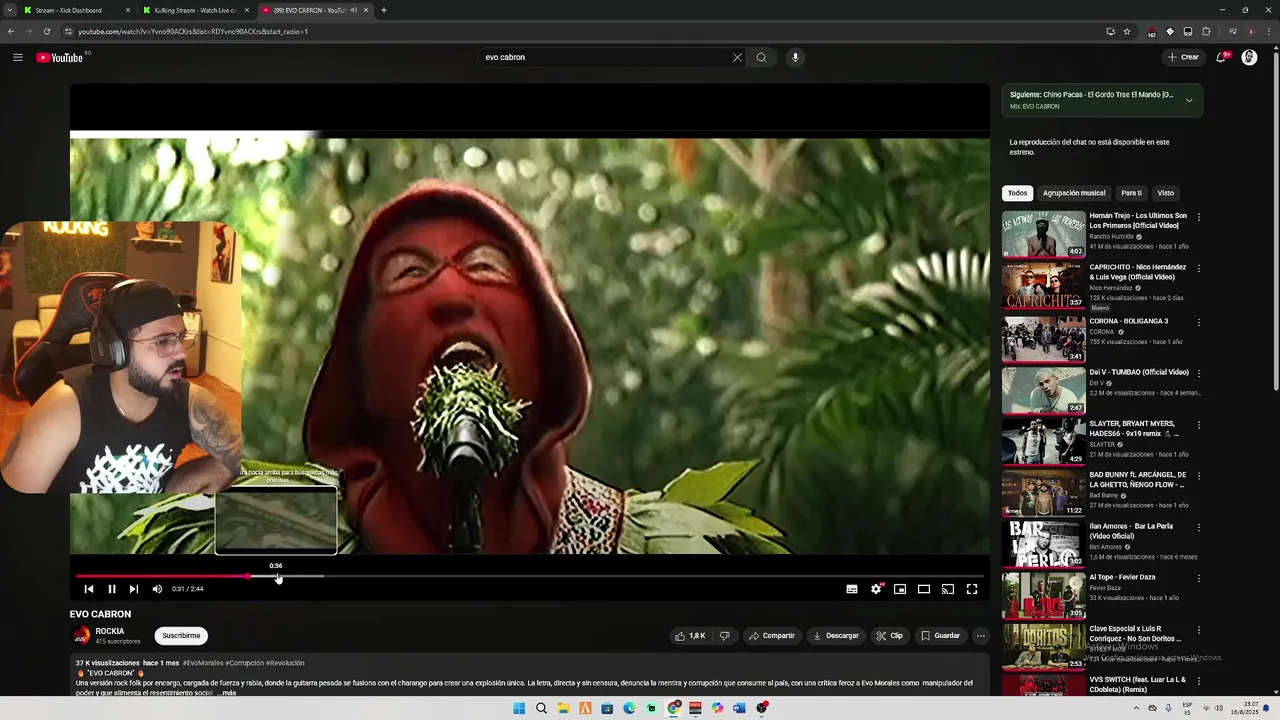1280x720 pixels.
Task: Open the ROCKIA channel avatar
Action: [x=80, y=636]
